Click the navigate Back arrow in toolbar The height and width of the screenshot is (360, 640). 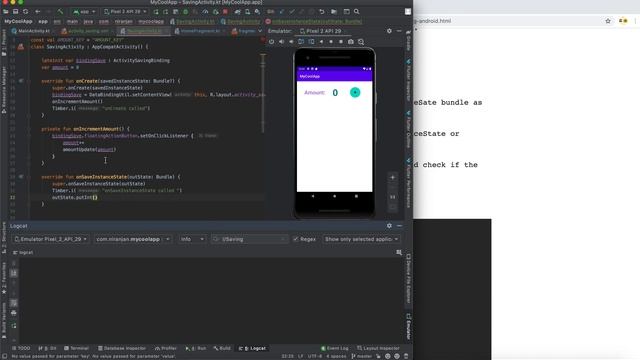click(38, 11)
